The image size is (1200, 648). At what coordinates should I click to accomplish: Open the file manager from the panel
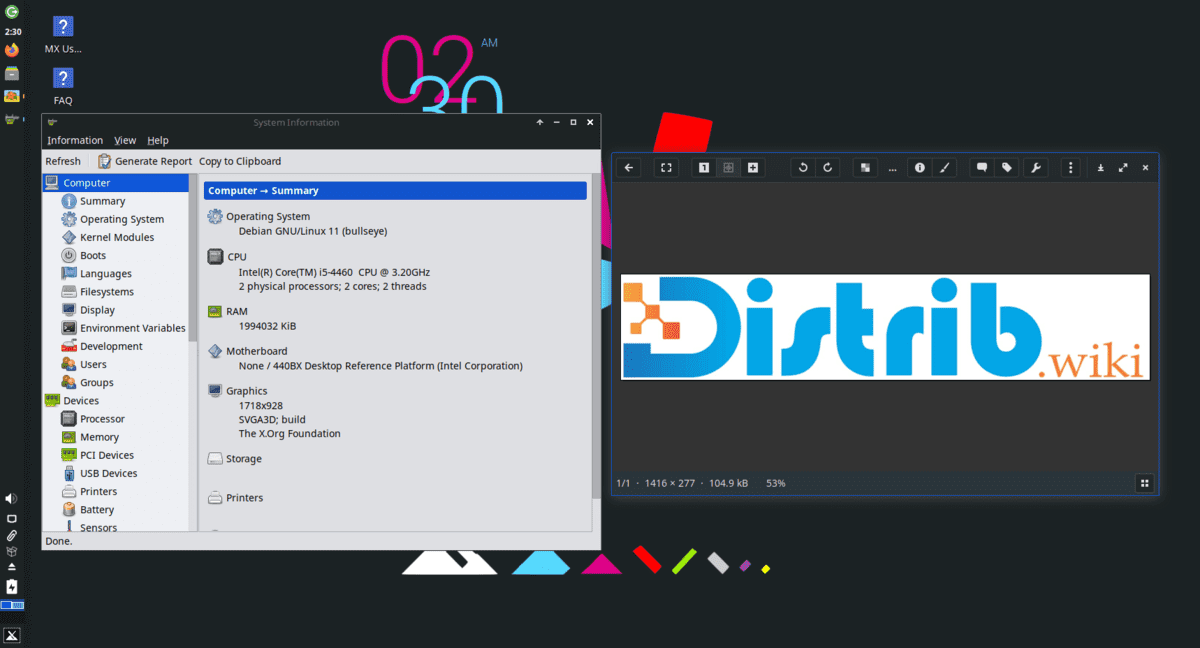coord(12,73)
